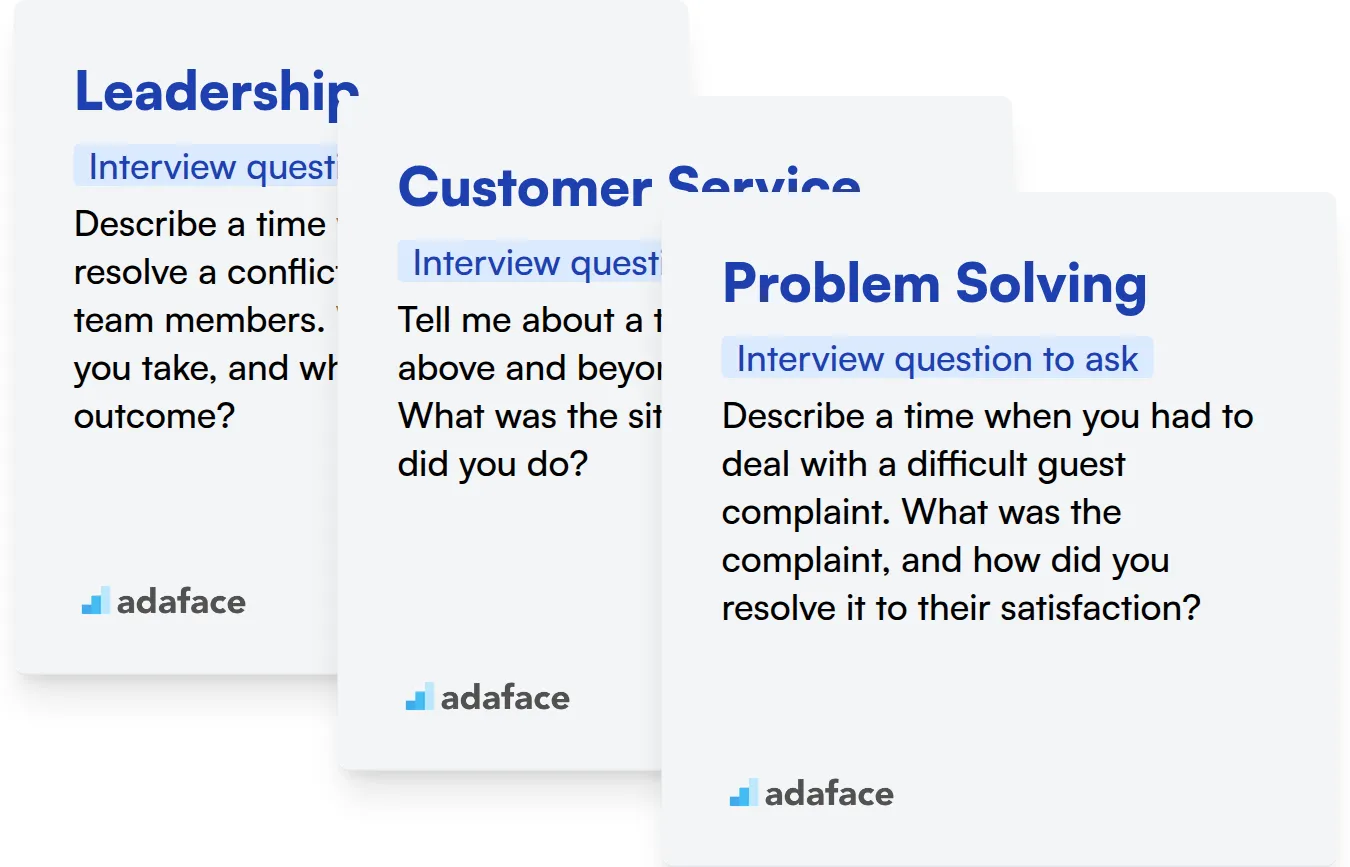This screenshot has width=1350, height=867.
Task: Select the Leadership card heading
Action: 215,91
